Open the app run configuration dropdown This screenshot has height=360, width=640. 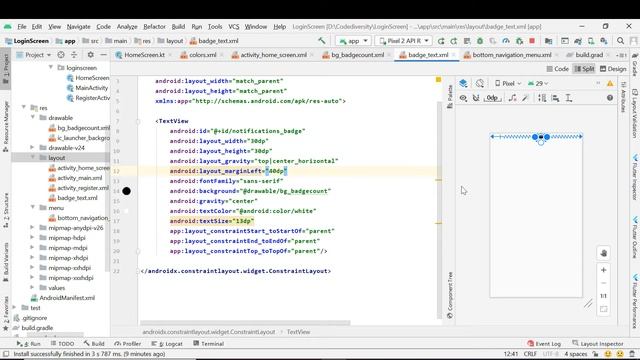point(353,41)
